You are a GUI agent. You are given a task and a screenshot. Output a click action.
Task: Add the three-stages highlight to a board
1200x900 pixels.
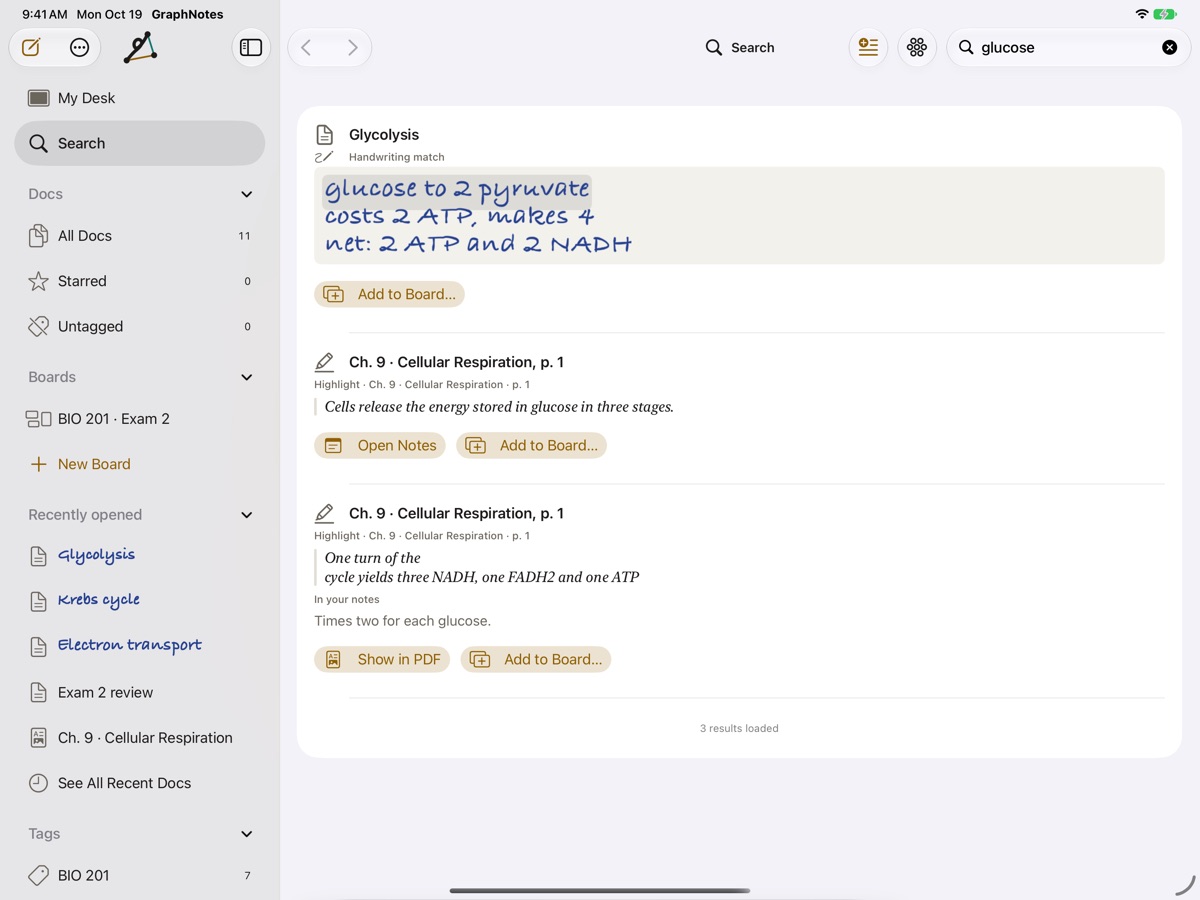coord(531,446)
